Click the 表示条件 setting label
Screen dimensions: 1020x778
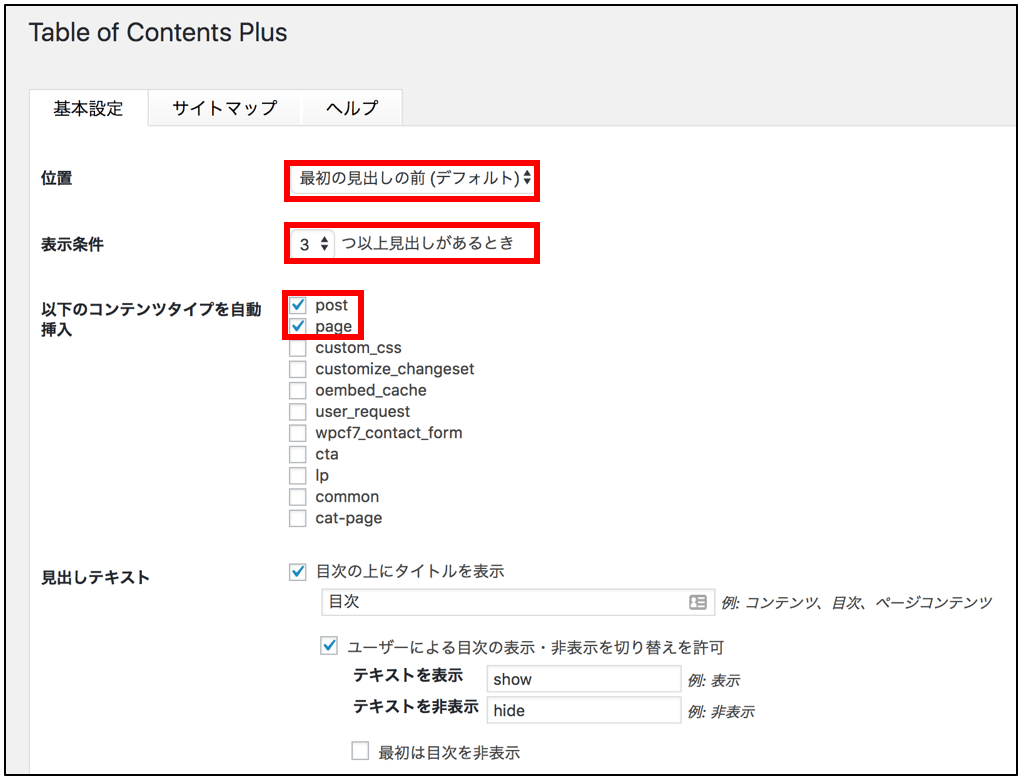[72, 245]
